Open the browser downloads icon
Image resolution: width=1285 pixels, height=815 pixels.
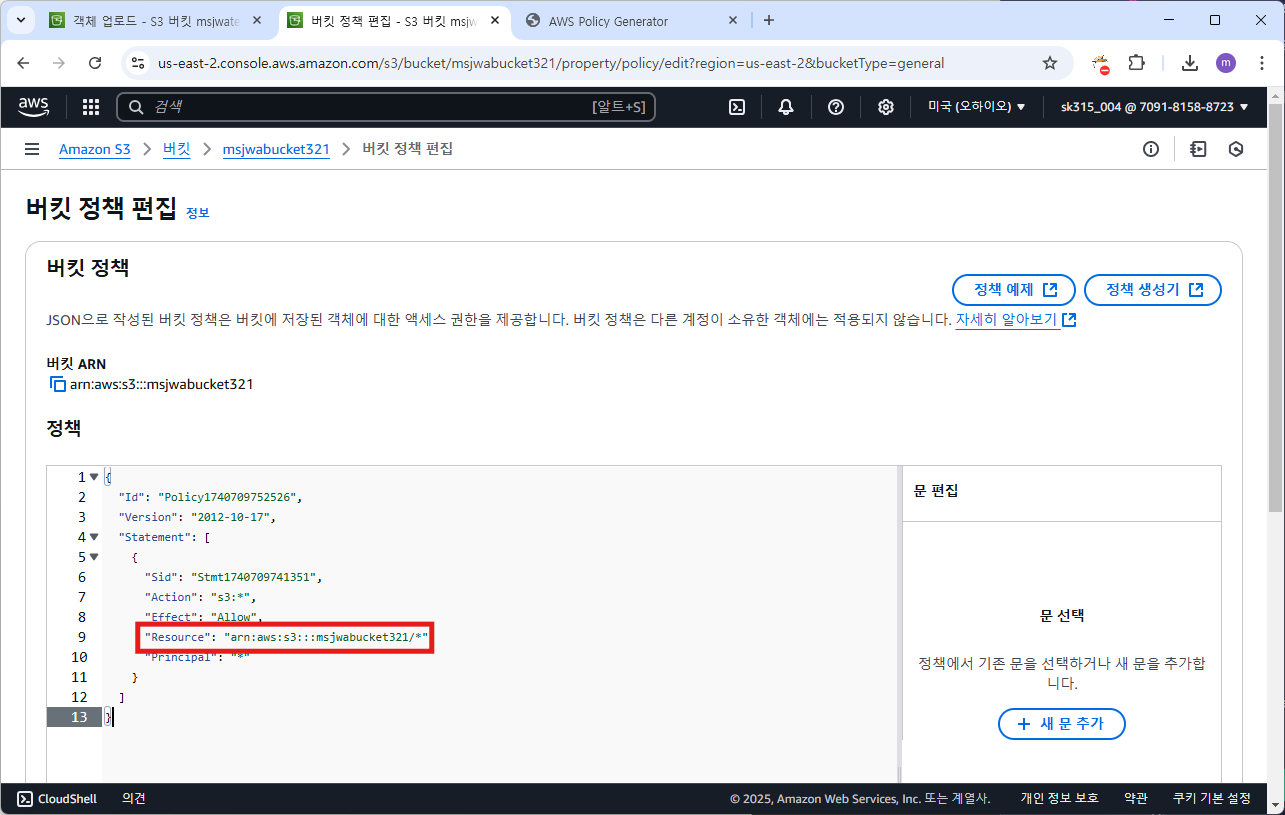click(x=1190, y=63)
